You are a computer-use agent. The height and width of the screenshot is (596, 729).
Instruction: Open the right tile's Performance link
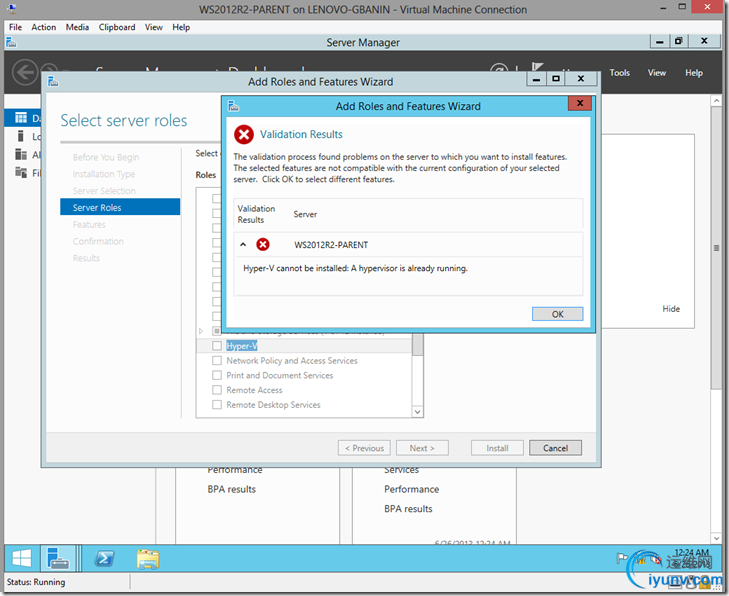(x=411, y=489)
